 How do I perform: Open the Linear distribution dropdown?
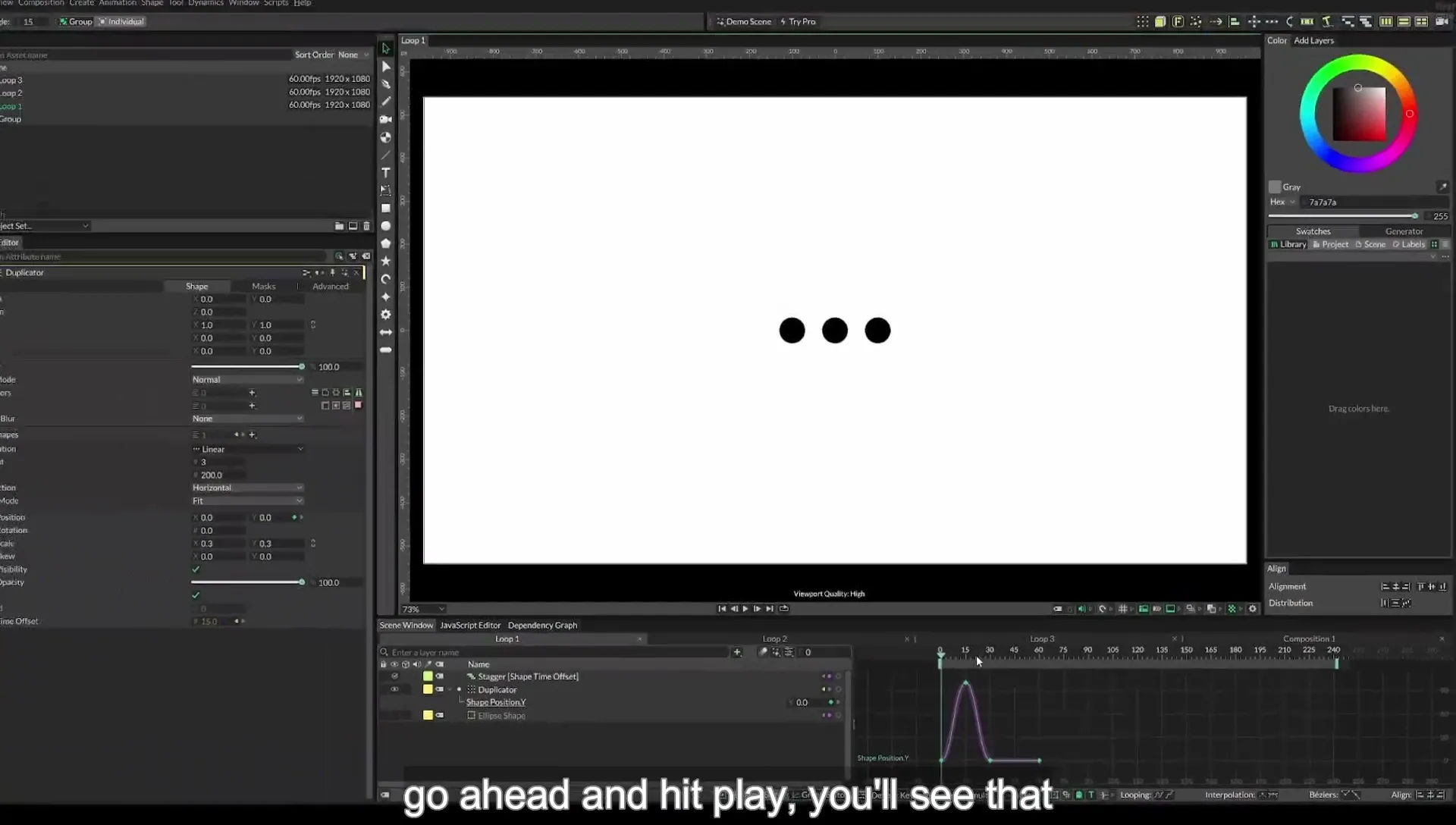pyautogui.click(x=247, y=449)
